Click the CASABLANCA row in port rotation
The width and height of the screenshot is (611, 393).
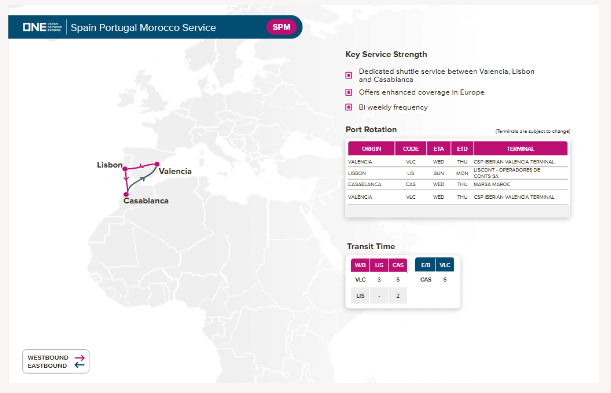click(458, 184)
